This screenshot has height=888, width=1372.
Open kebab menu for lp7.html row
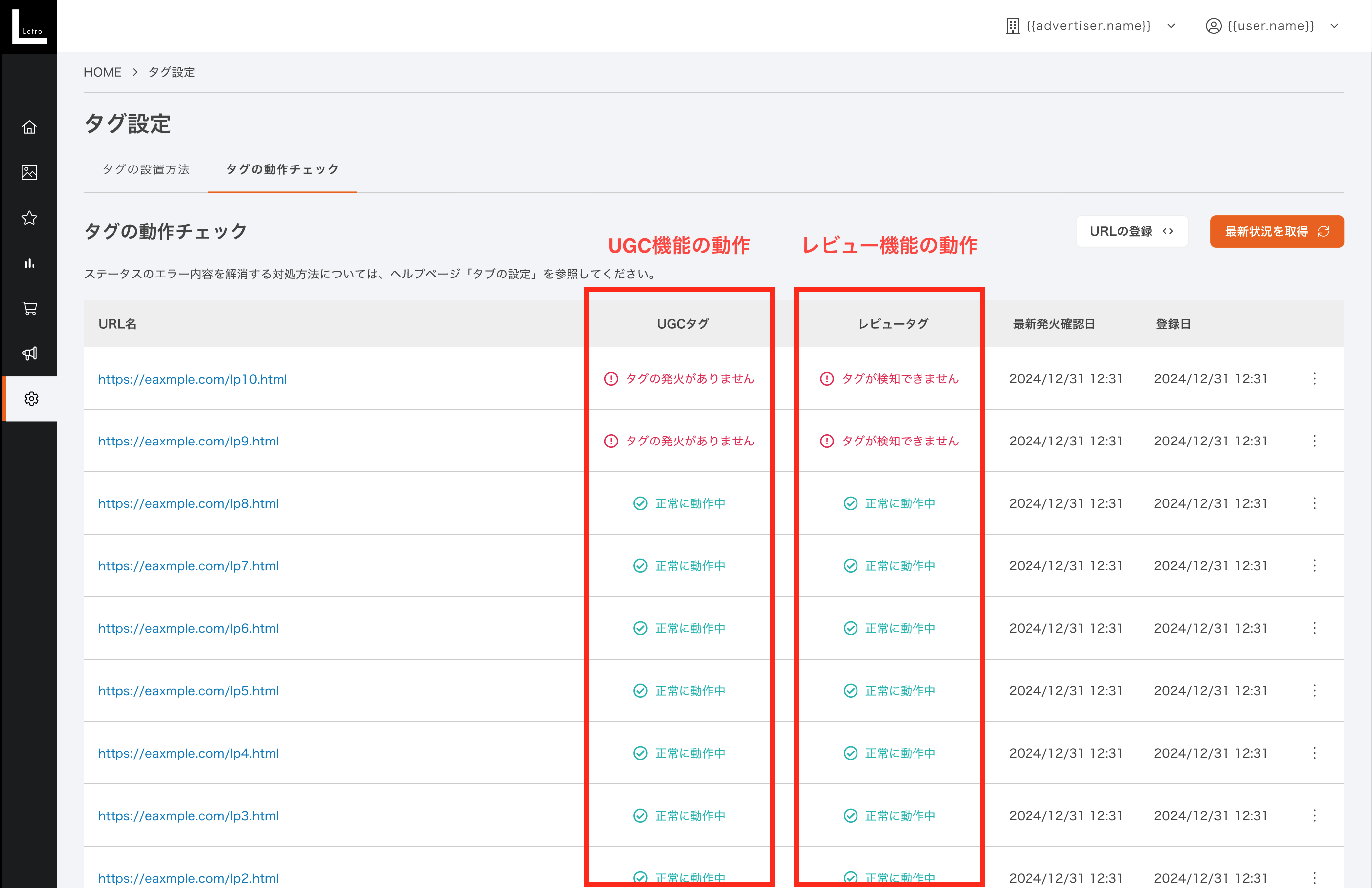tap(1315, 566)
